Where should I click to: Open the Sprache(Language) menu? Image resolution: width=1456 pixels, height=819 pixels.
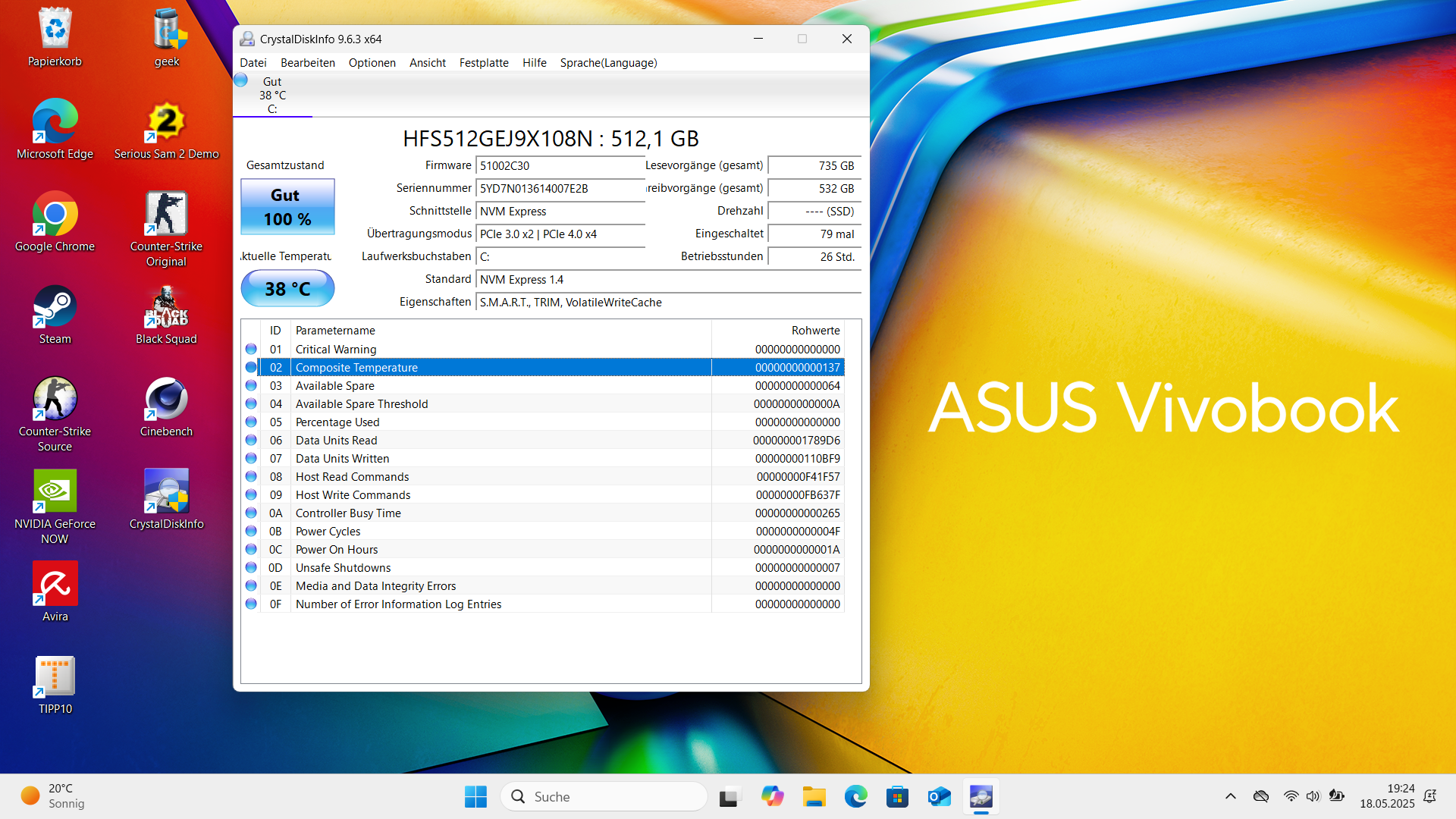(x=608, y=63)
